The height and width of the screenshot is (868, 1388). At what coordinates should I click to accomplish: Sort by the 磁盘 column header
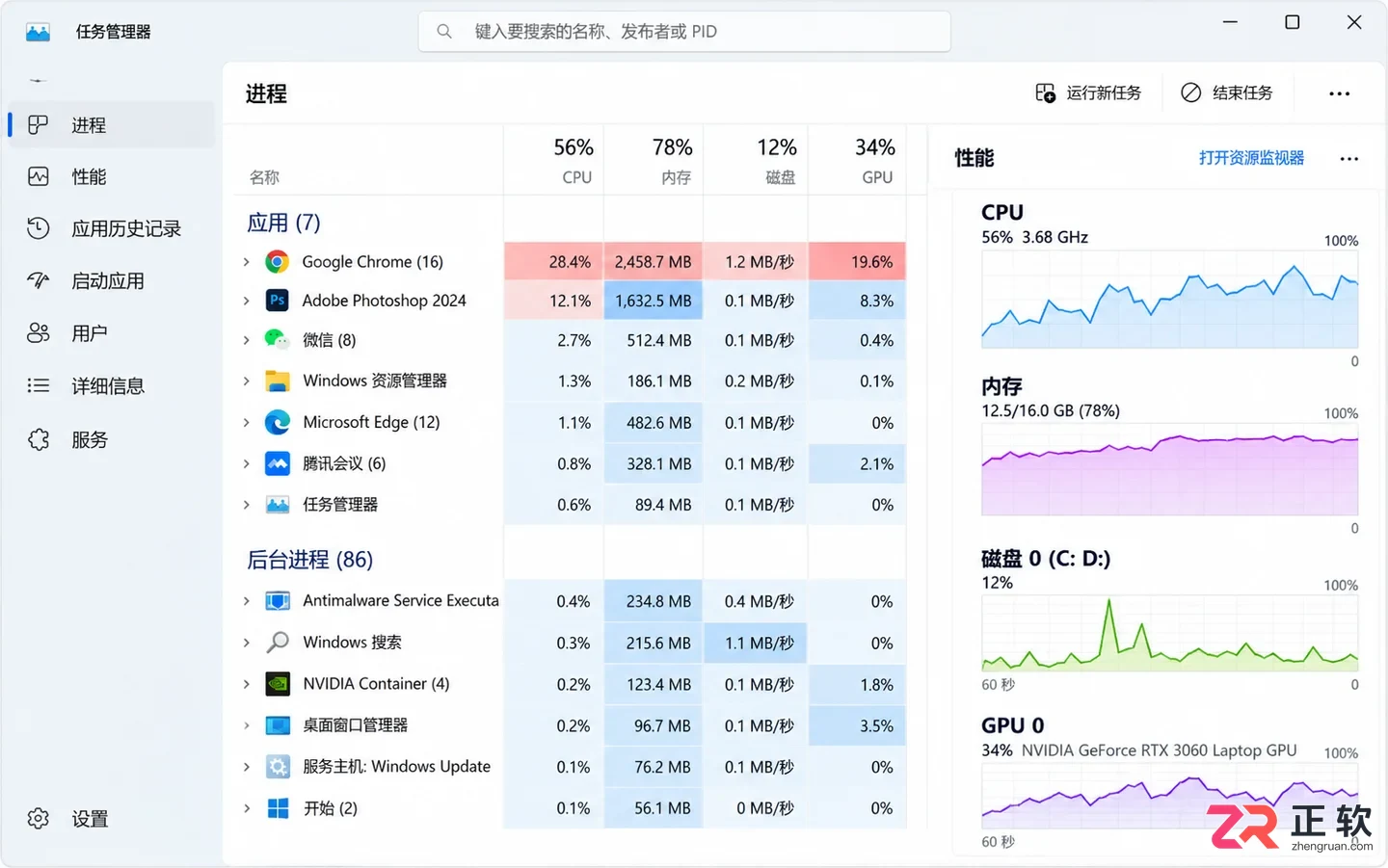click(x=756, y=161)
